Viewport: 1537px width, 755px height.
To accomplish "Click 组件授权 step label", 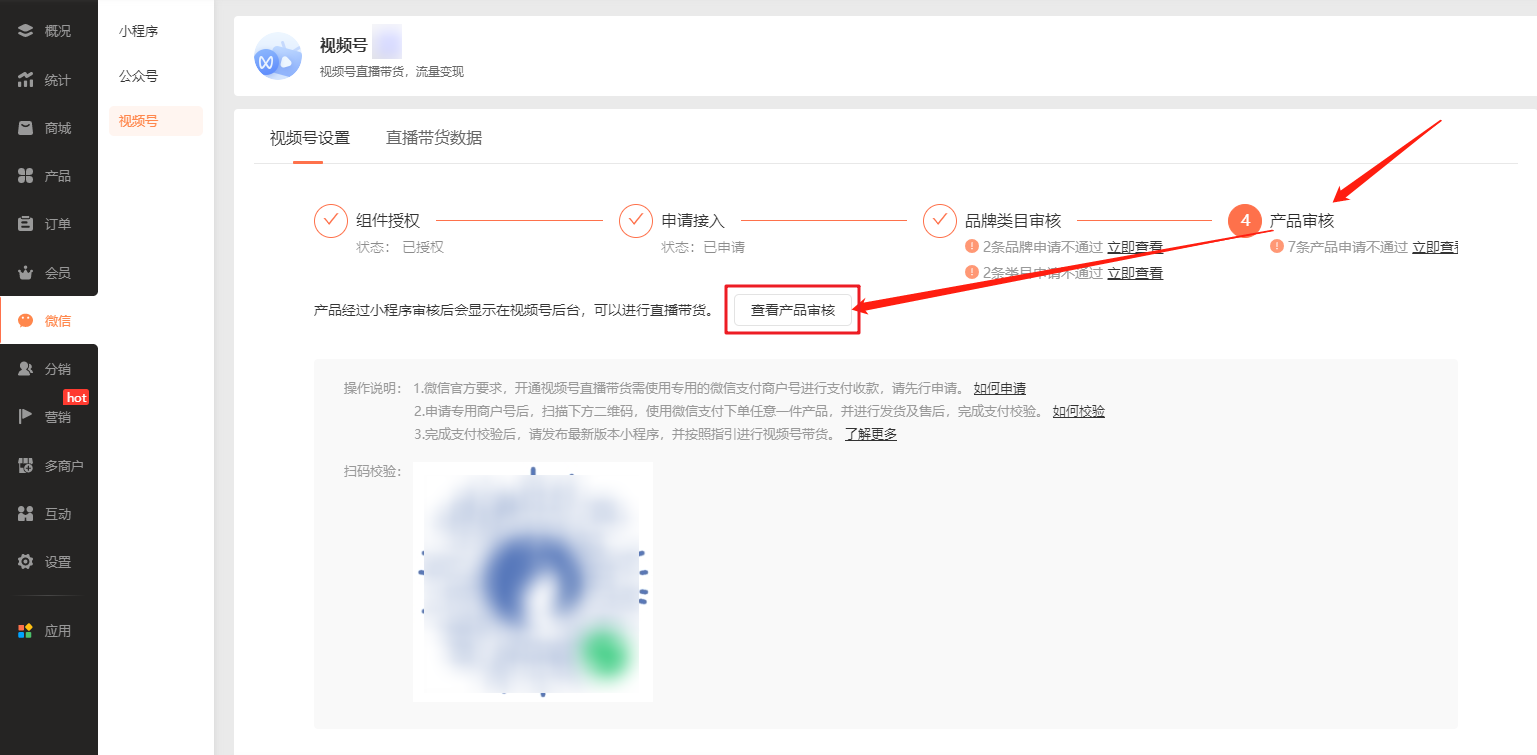I will point(388,221).
